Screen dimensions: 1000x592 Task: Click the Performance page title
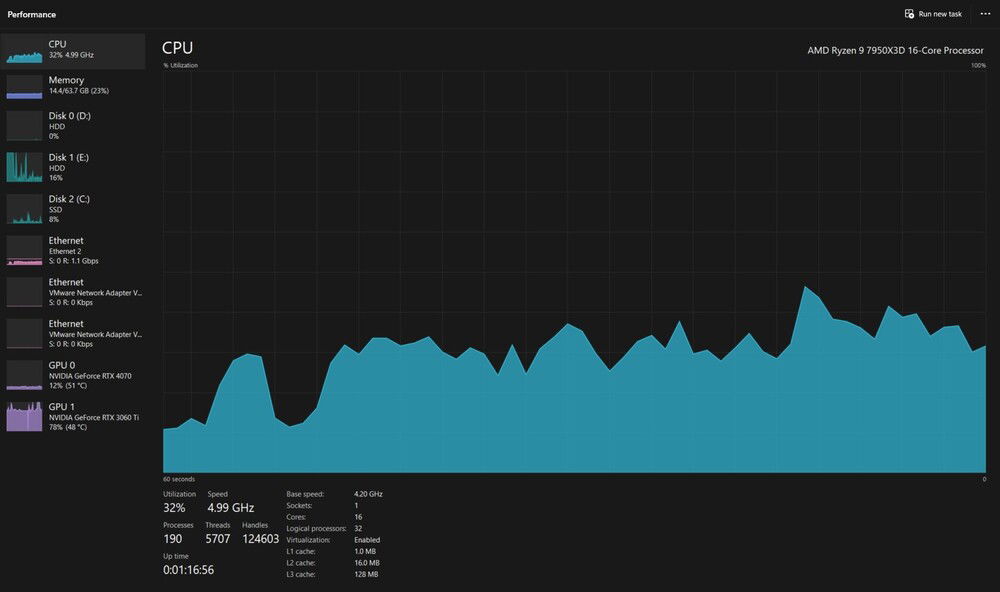tap(32, 15)
